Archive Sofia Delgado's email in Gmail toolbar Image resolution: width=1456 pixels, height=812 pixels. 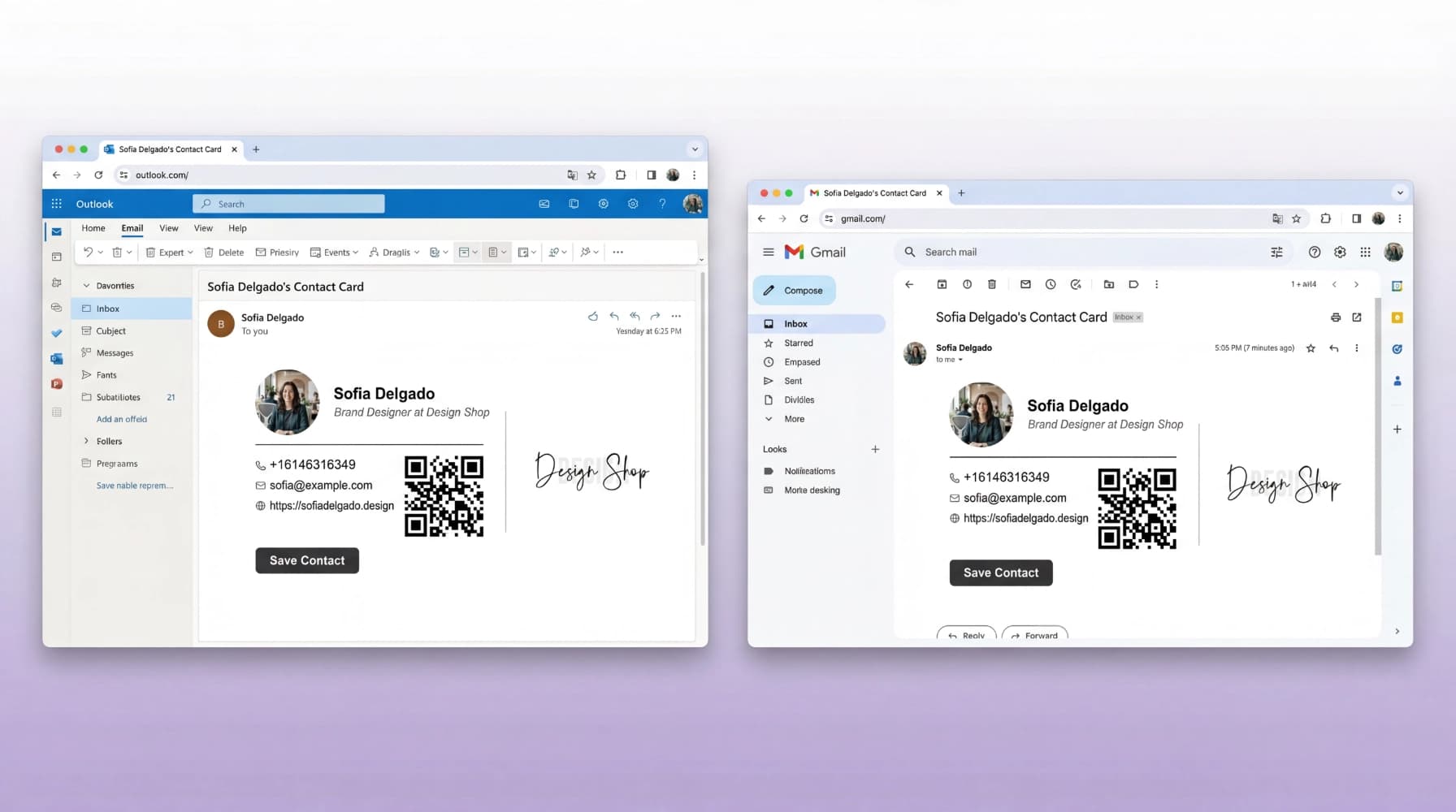pos(942,285)
